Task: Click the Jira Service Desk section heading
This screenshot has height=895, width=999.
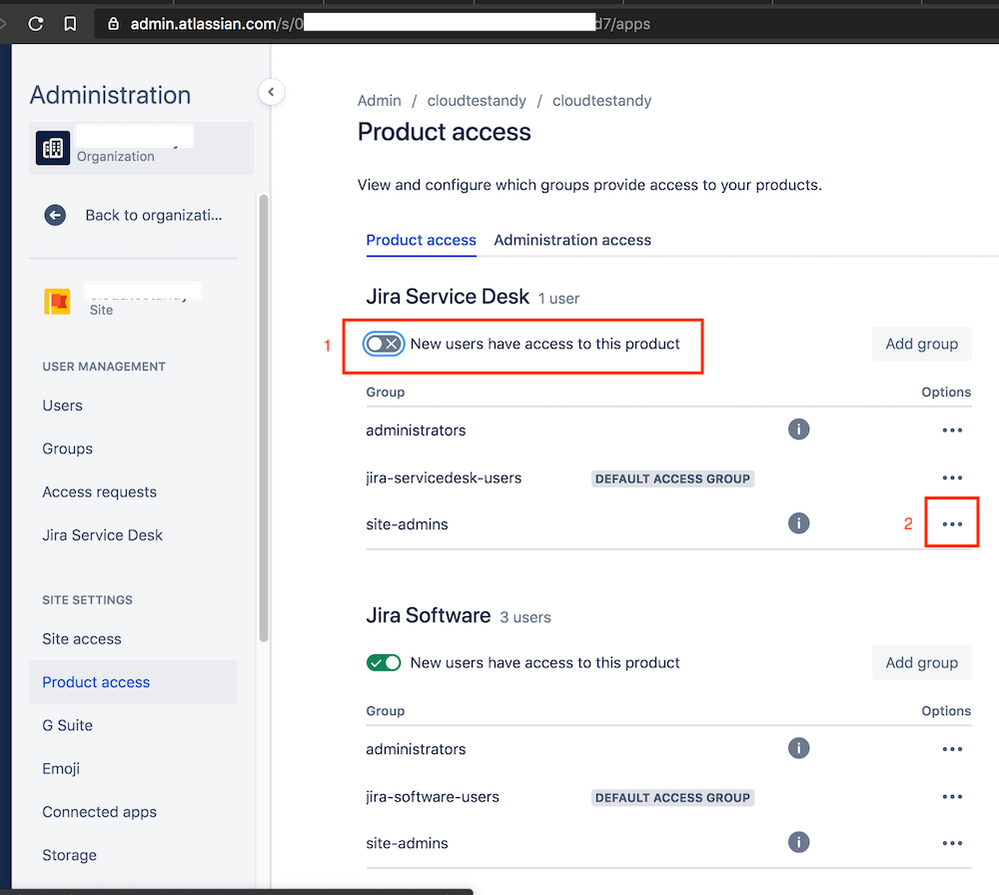Action: click(x=447, y=297)
